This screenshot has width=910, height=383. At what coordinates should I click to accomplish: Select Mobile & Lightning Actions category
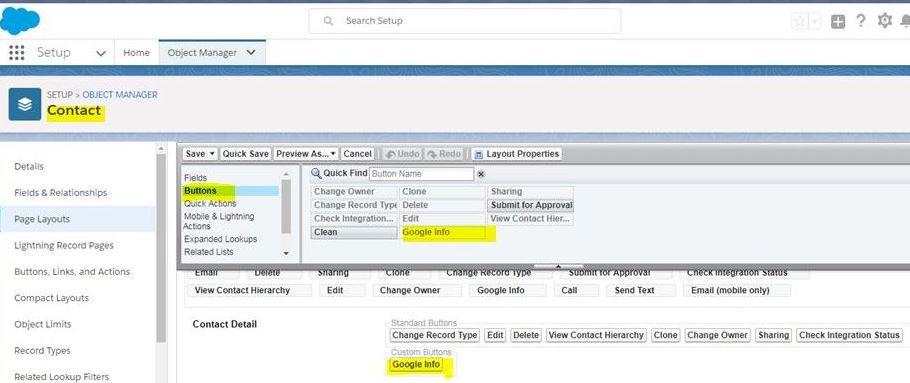click(219, 221)
